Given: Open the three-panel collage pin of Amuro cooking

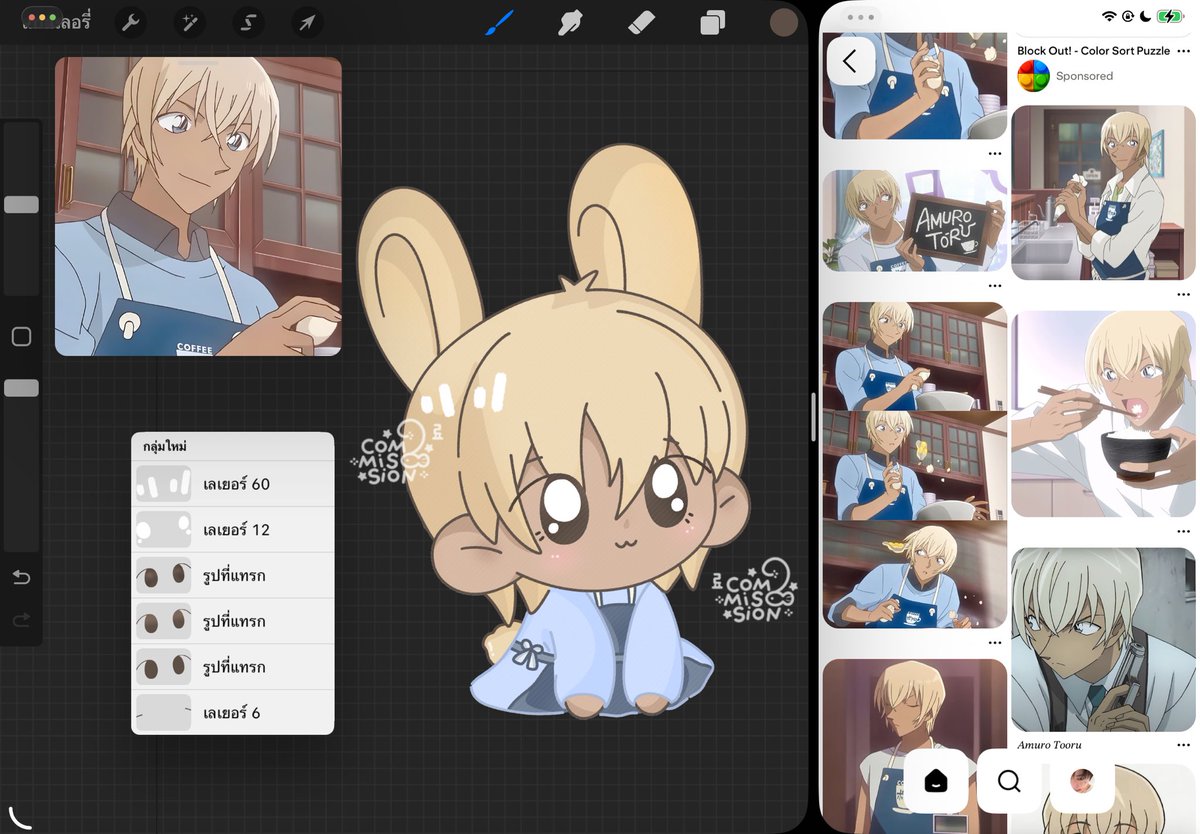Looking at the screenshot, I should pyautogui.click(x=915, y=465).
